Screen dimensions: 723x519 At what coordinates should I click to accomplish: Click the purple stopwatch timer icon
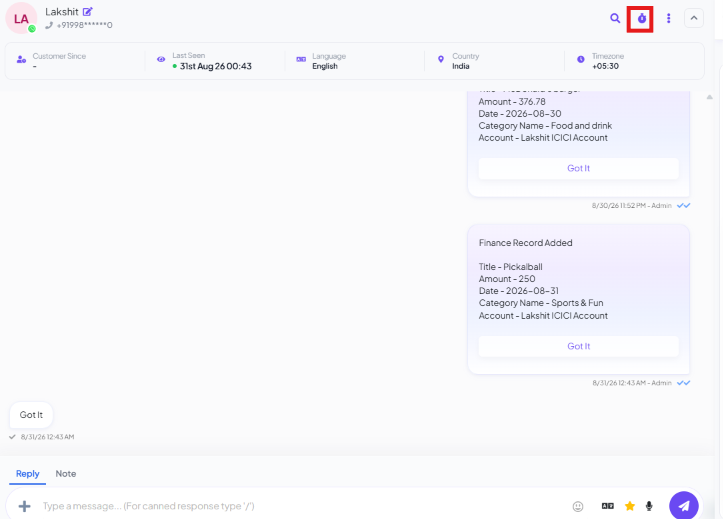(x=641, y=18)
